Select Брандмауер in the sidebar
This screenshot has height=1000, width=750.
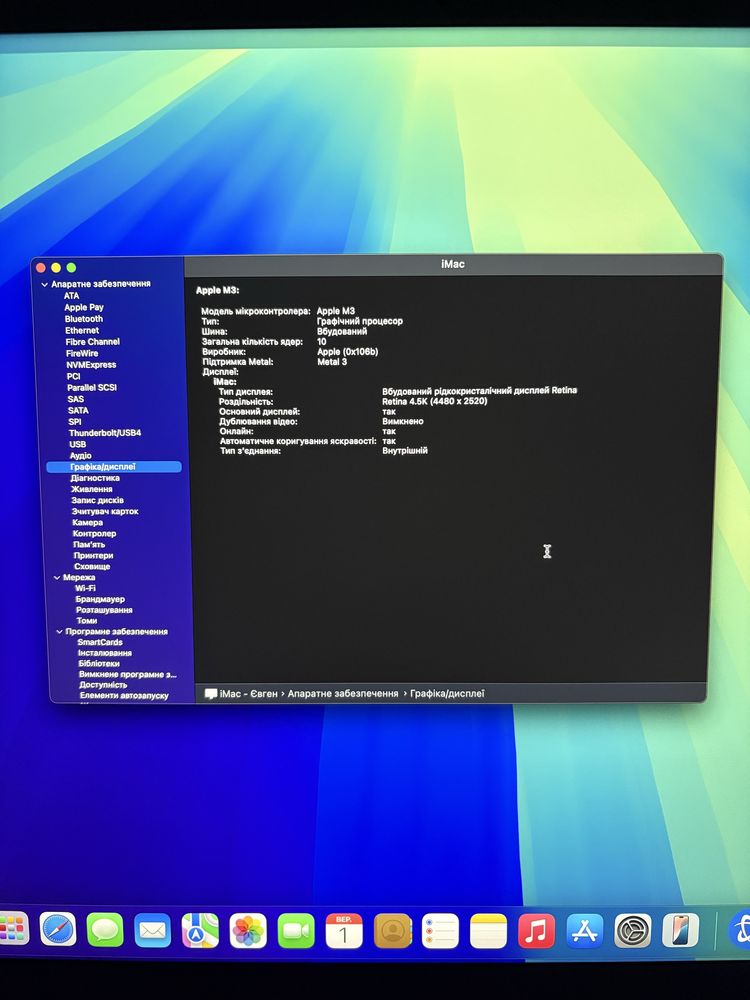(100, 599)
